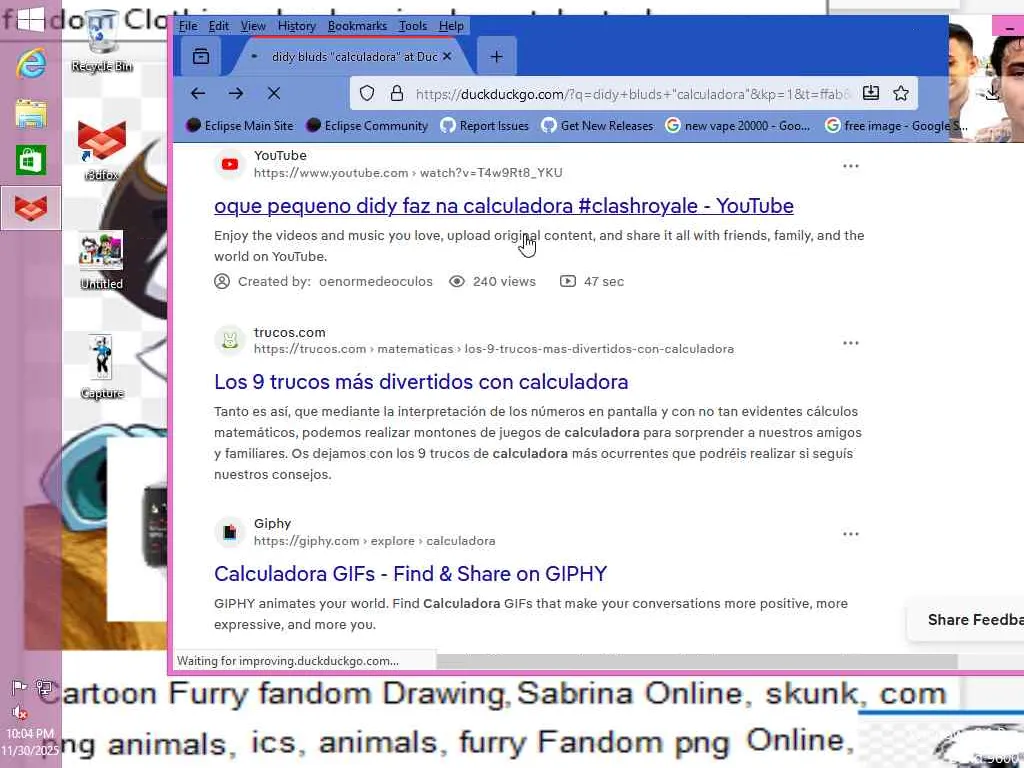1024x768 pixels.
Task: Click the giphy.com explore URL text
Action: (x=375, y=541)
